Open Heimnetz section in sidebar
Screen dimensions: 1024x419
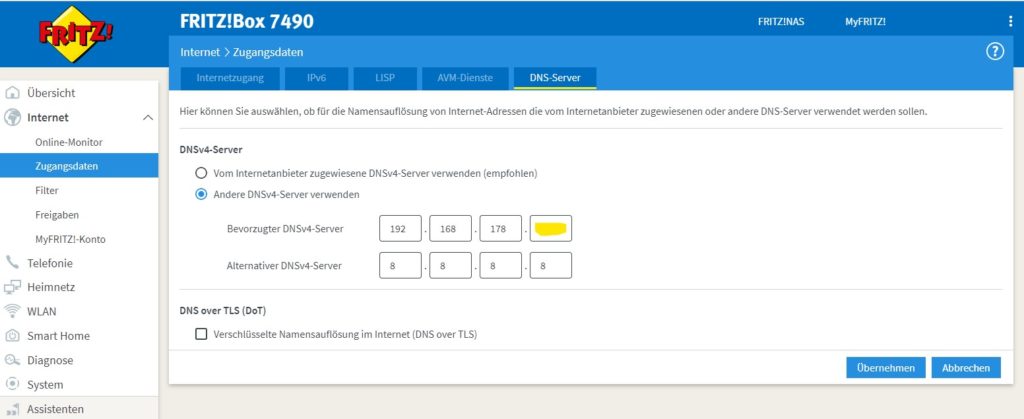click(x=50, y=287)
